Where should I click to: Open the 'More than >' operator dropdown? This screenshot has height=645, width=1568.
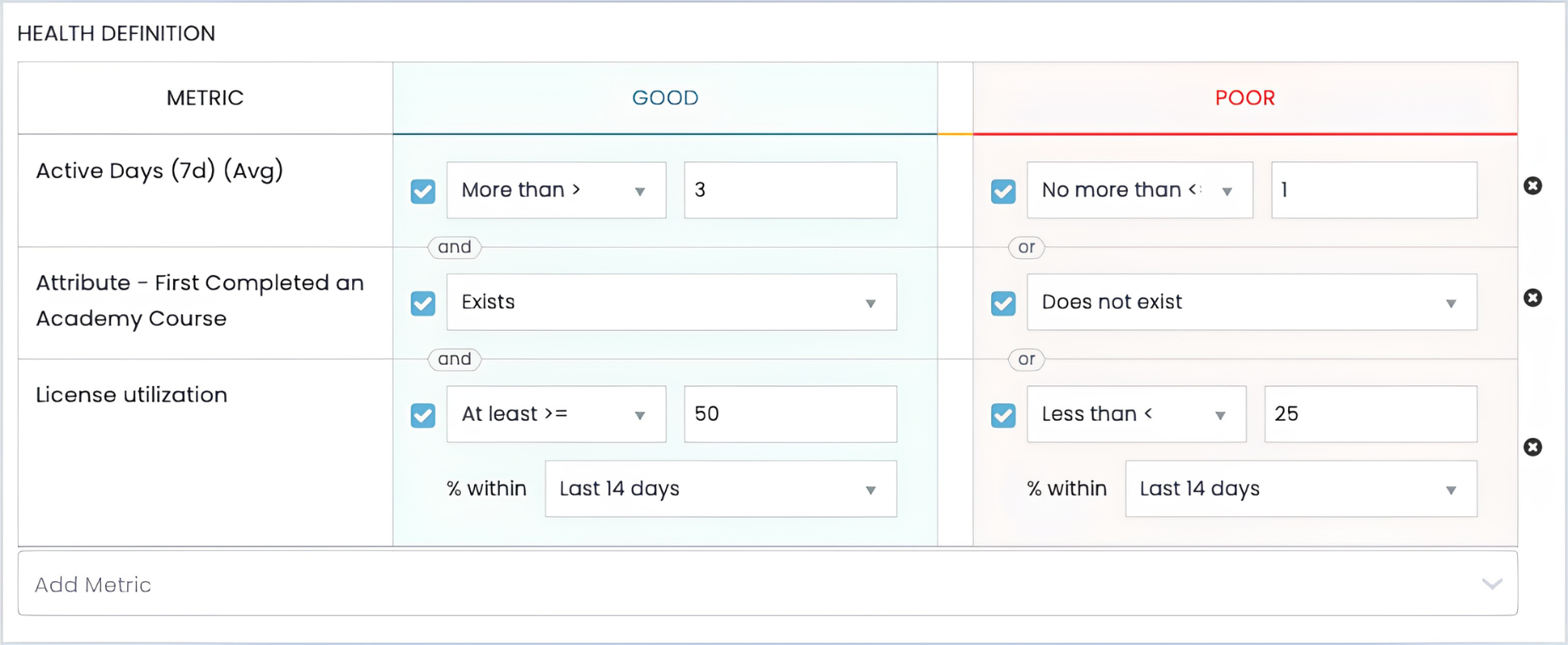click(x=557, y=190)
